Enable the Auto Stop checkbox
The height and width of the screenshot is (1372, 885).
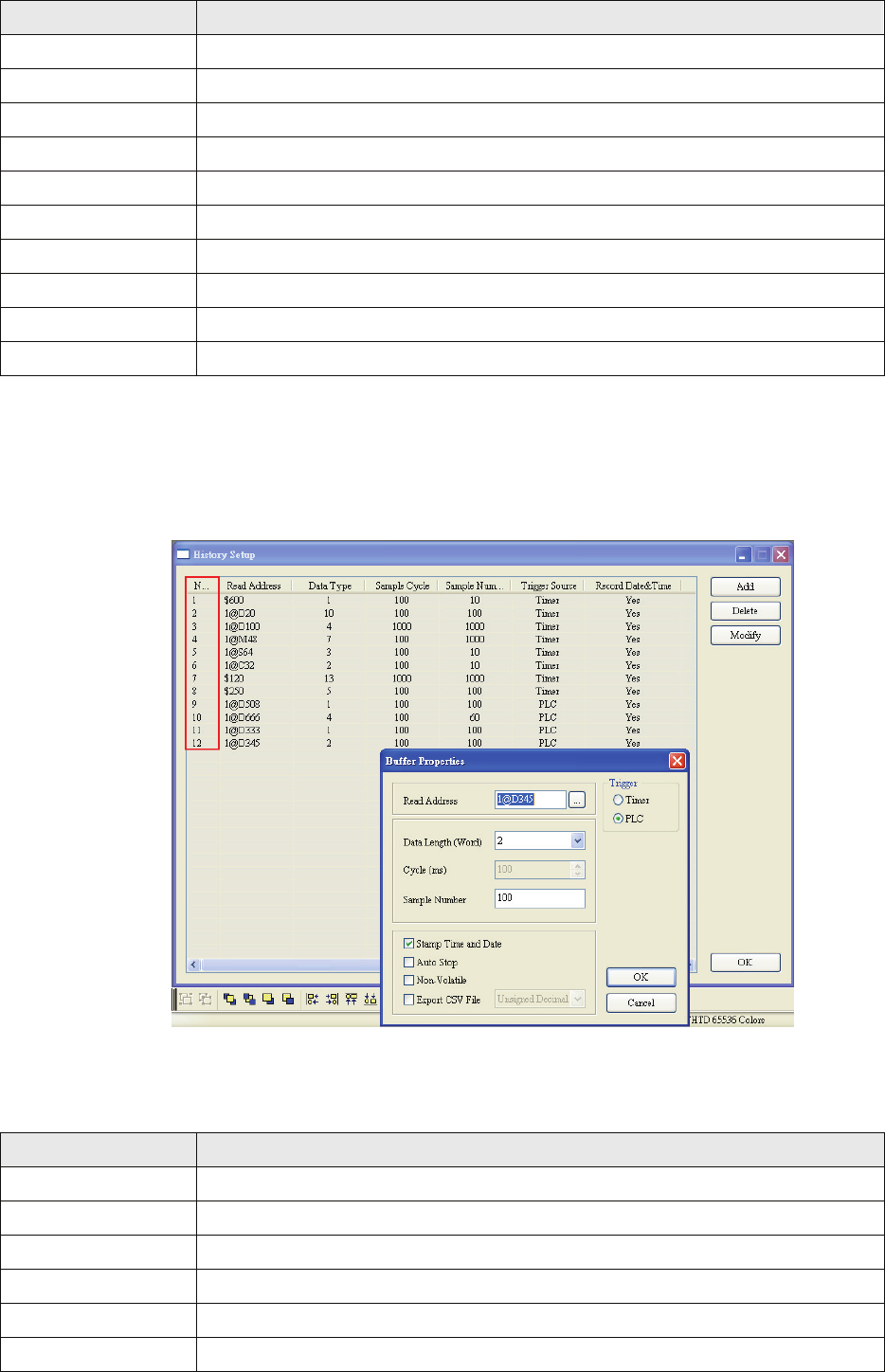[x=409, y=962]
